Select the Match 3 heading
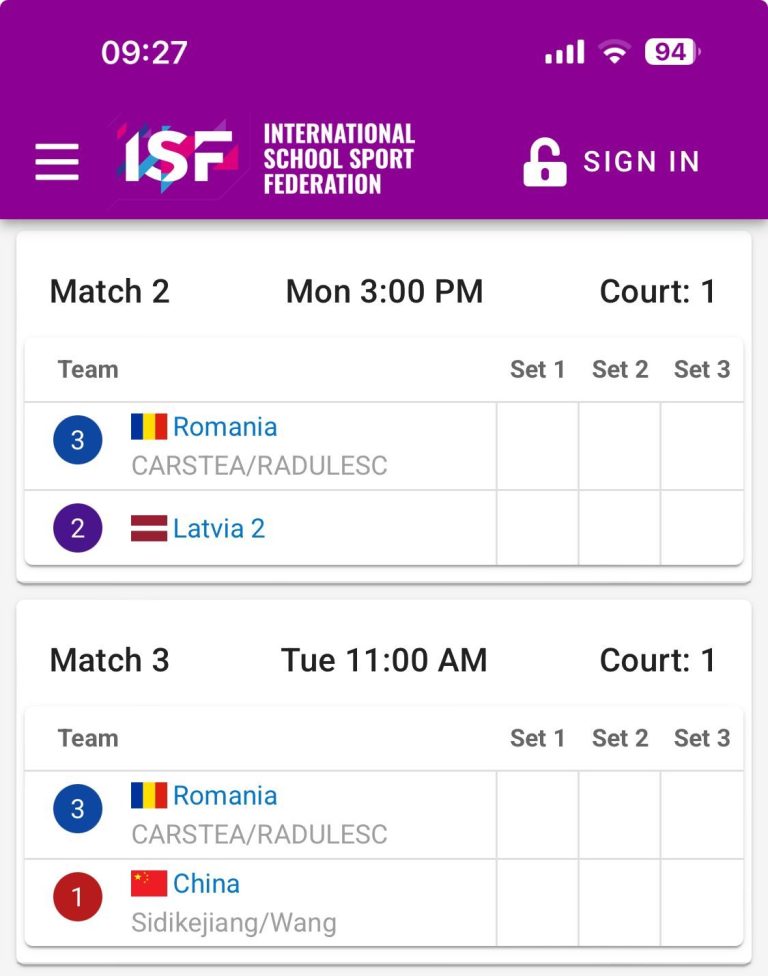The image size is (768, 976). 110,660
